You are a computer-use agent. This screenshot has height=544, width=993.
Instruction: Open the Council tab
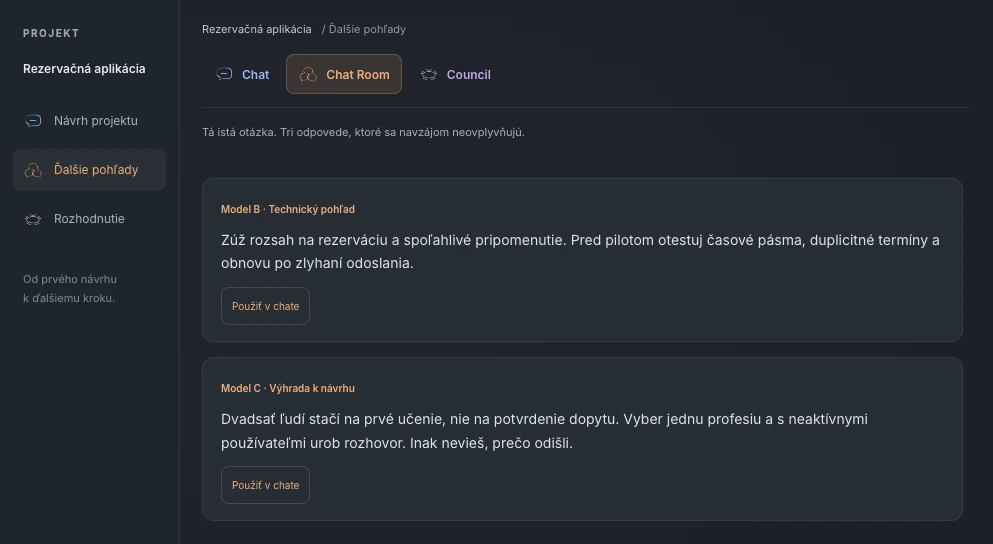[455, 74]
